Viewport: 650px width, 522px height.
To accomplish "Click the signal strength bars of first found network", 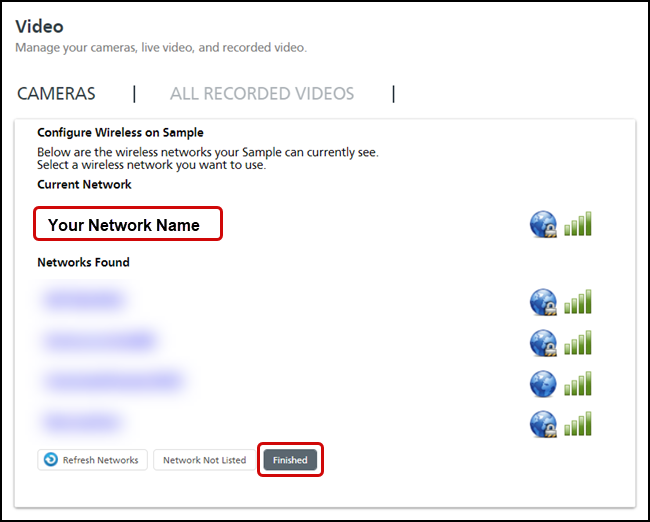I will pos(578,302).
